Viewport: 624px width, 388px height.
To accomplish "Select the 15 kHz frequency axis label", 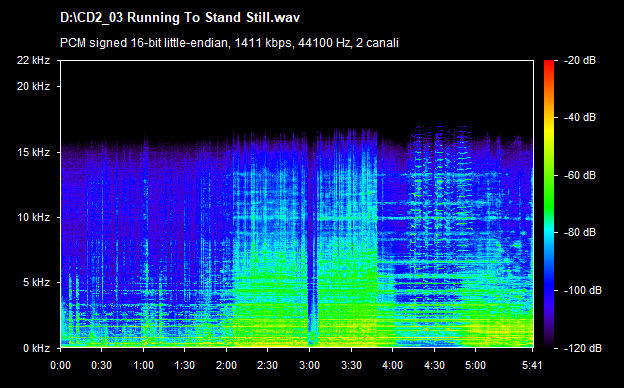I will 33,152.
